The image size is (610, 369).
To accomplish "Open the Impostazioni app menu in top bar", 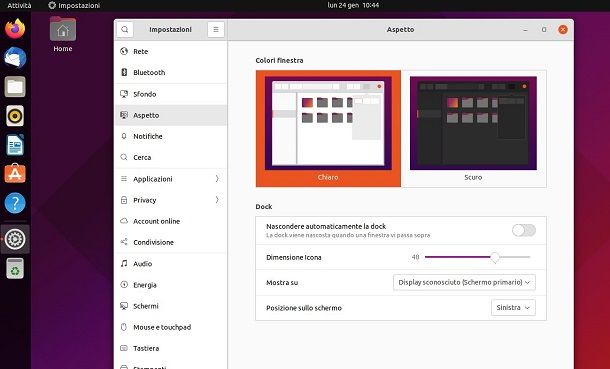I will tap(74, 5).
